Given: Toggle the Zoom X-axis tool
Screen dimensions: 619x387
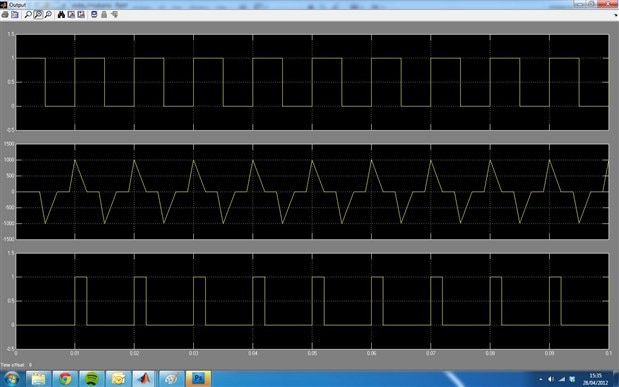Looking at the screenshot, I should click(x=38, y=15).
